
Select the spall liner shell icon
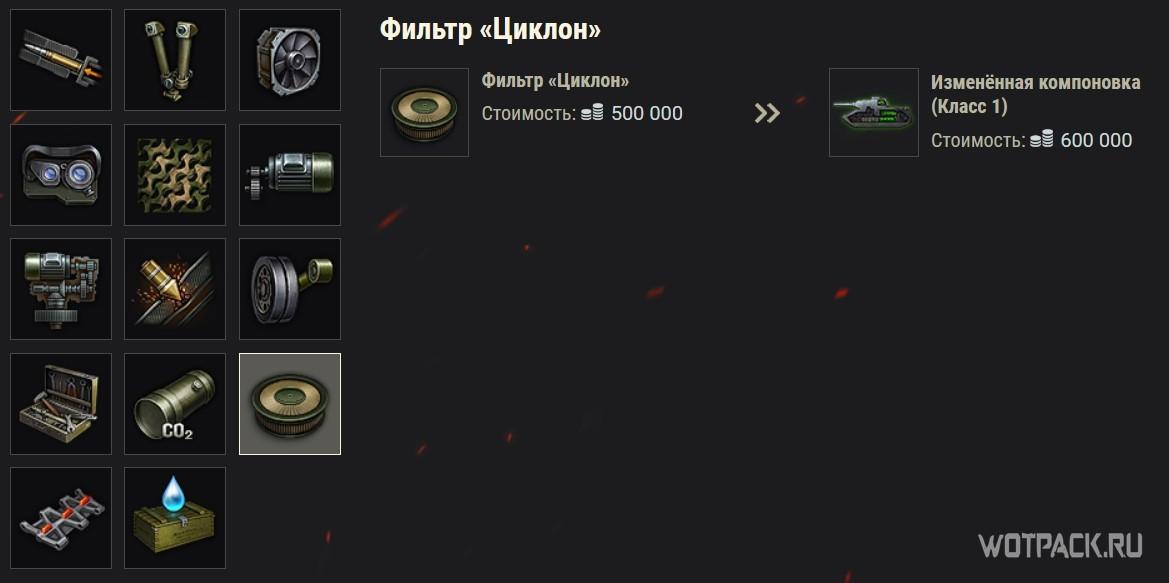[174, 289]
